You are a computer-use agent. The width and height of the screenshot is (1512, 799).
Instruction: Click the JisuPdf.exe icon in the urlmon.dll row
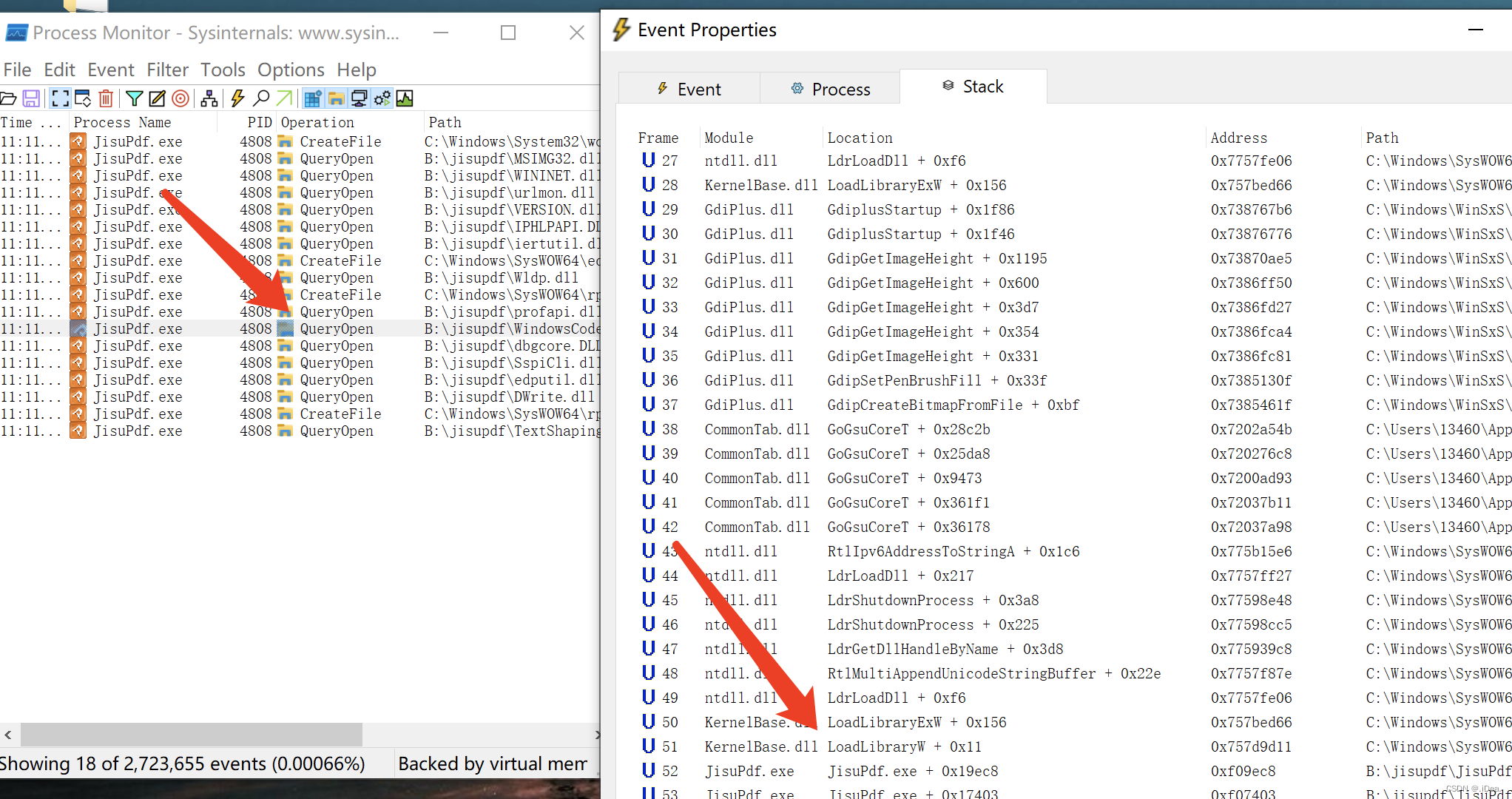click(78, 192)
